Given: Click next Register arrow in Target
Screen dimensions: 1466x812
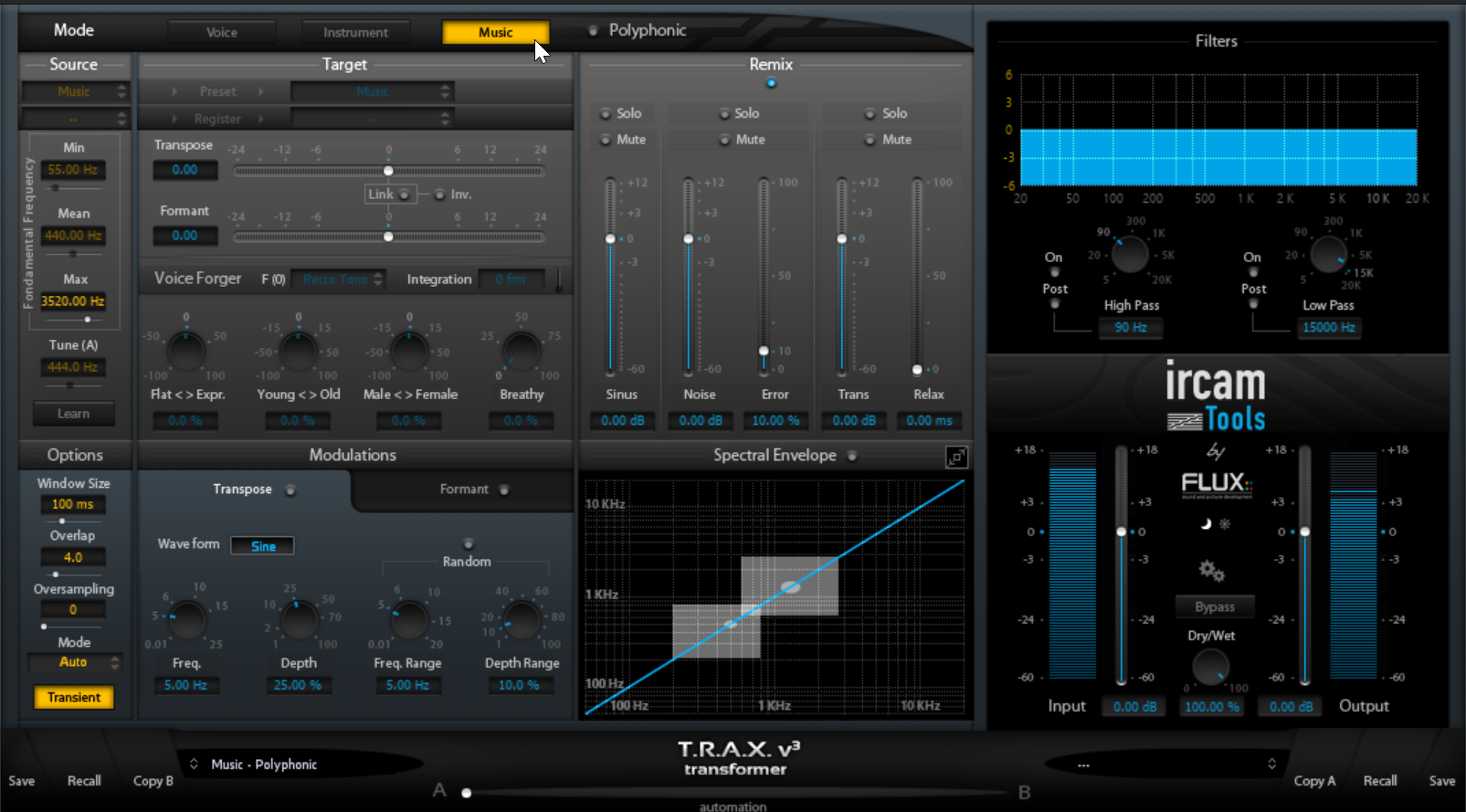Looking at the screenshot, I should pos(261,119).
